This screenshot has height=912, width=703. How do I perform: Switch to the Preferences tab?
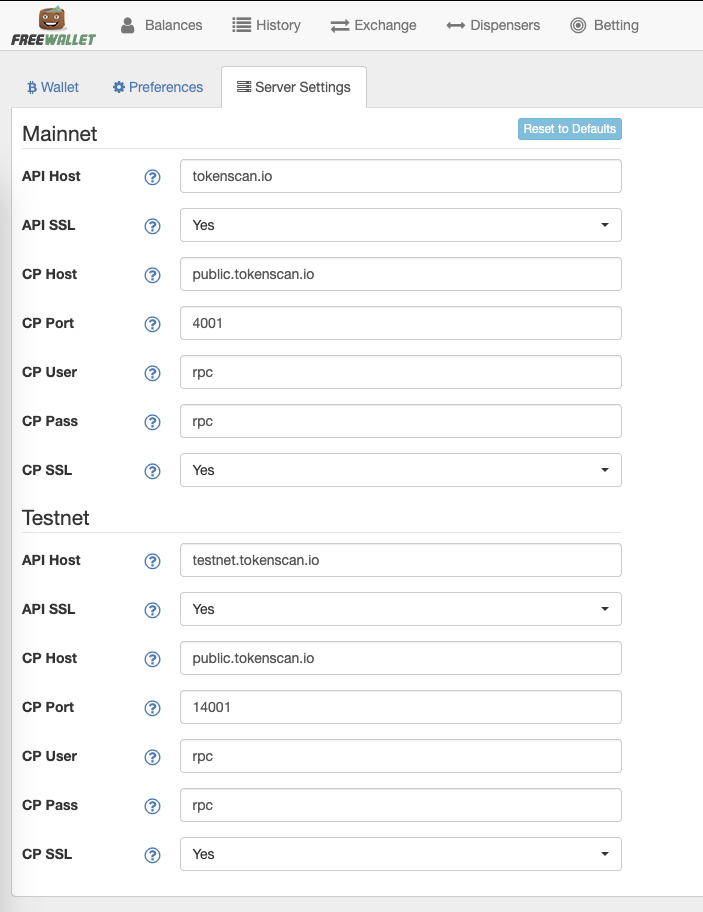coord(158,87)
